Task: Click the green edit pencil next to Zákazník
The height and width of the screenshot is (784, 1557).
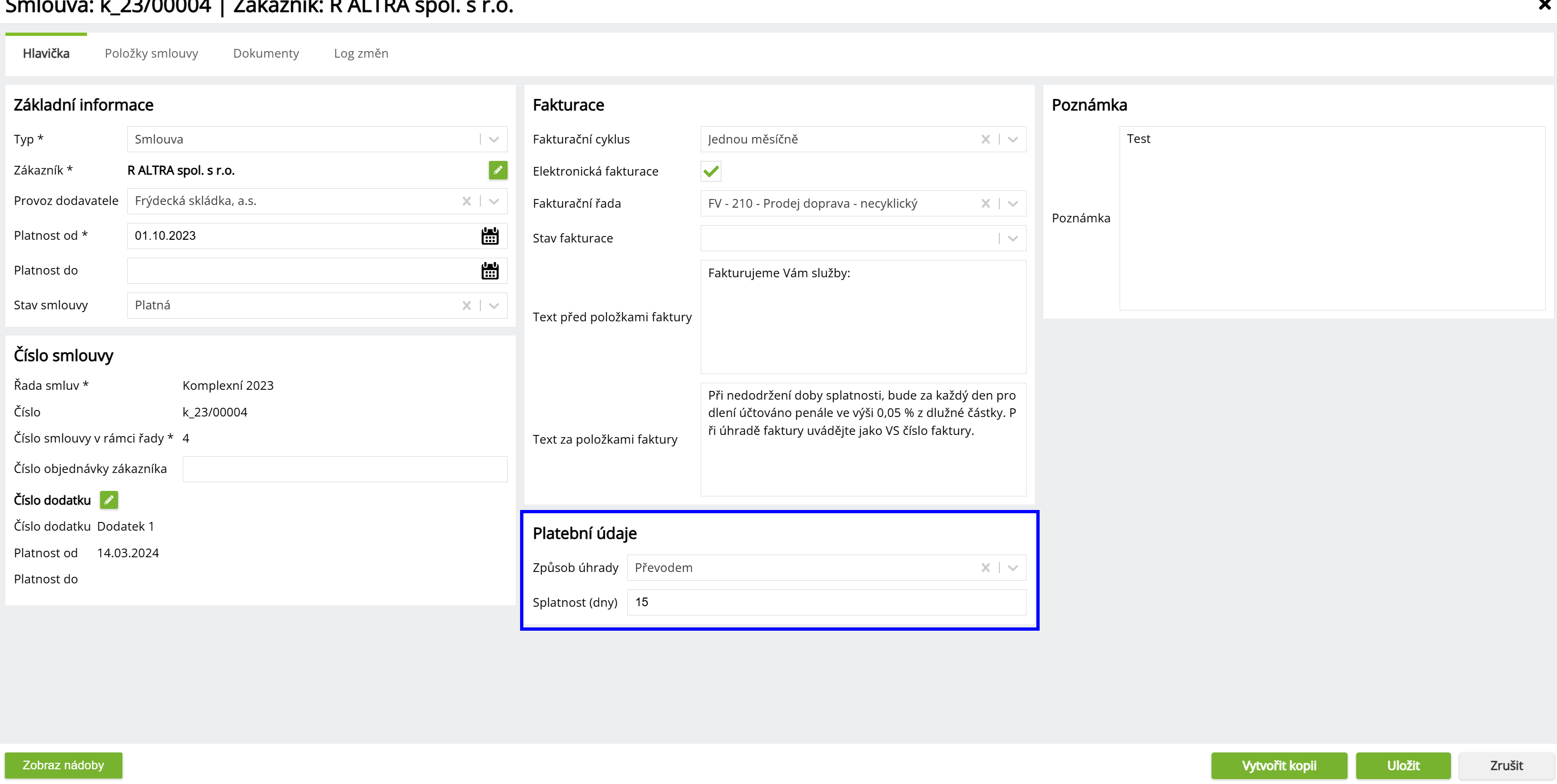Action: (x=497, y=170)
